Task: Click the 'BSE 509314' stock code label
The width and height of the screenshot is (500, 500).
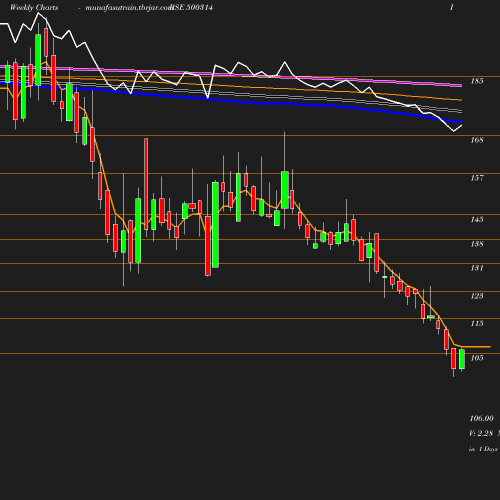Action: (x=192, y=7)
